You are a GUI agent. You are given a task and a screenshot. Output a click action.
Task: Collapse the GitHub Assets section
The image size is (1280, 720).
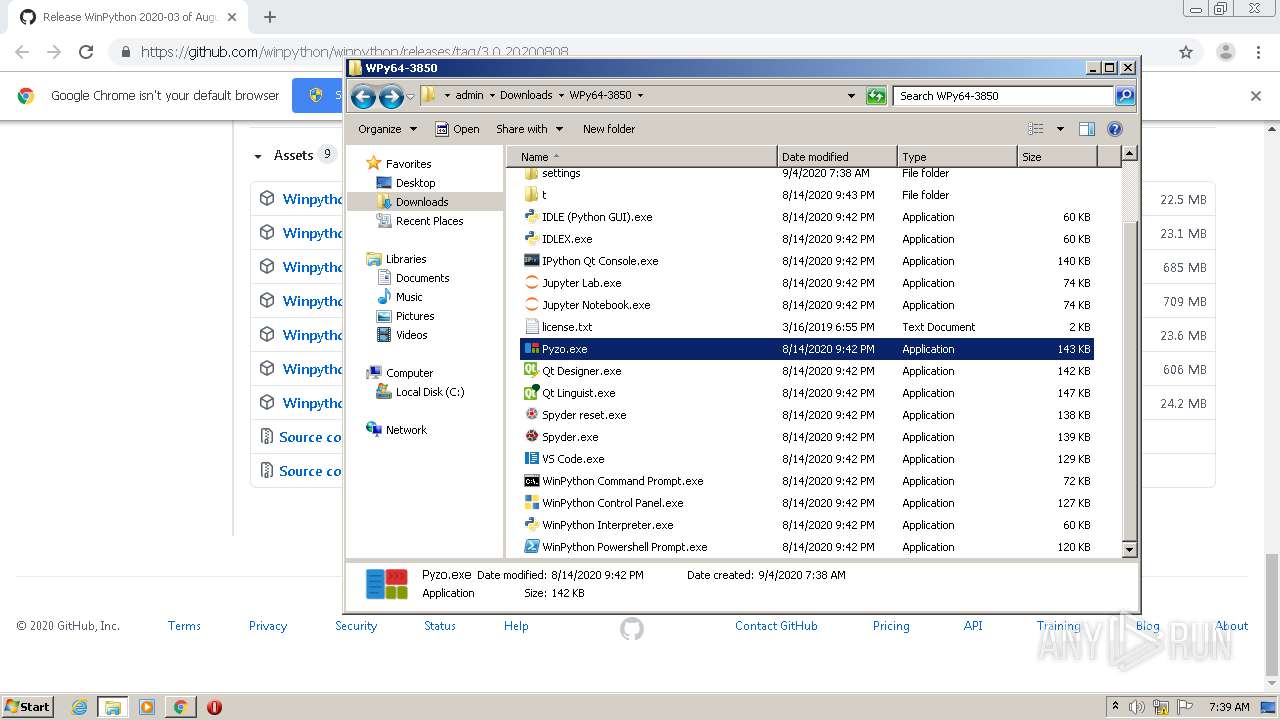click(258, 156)
